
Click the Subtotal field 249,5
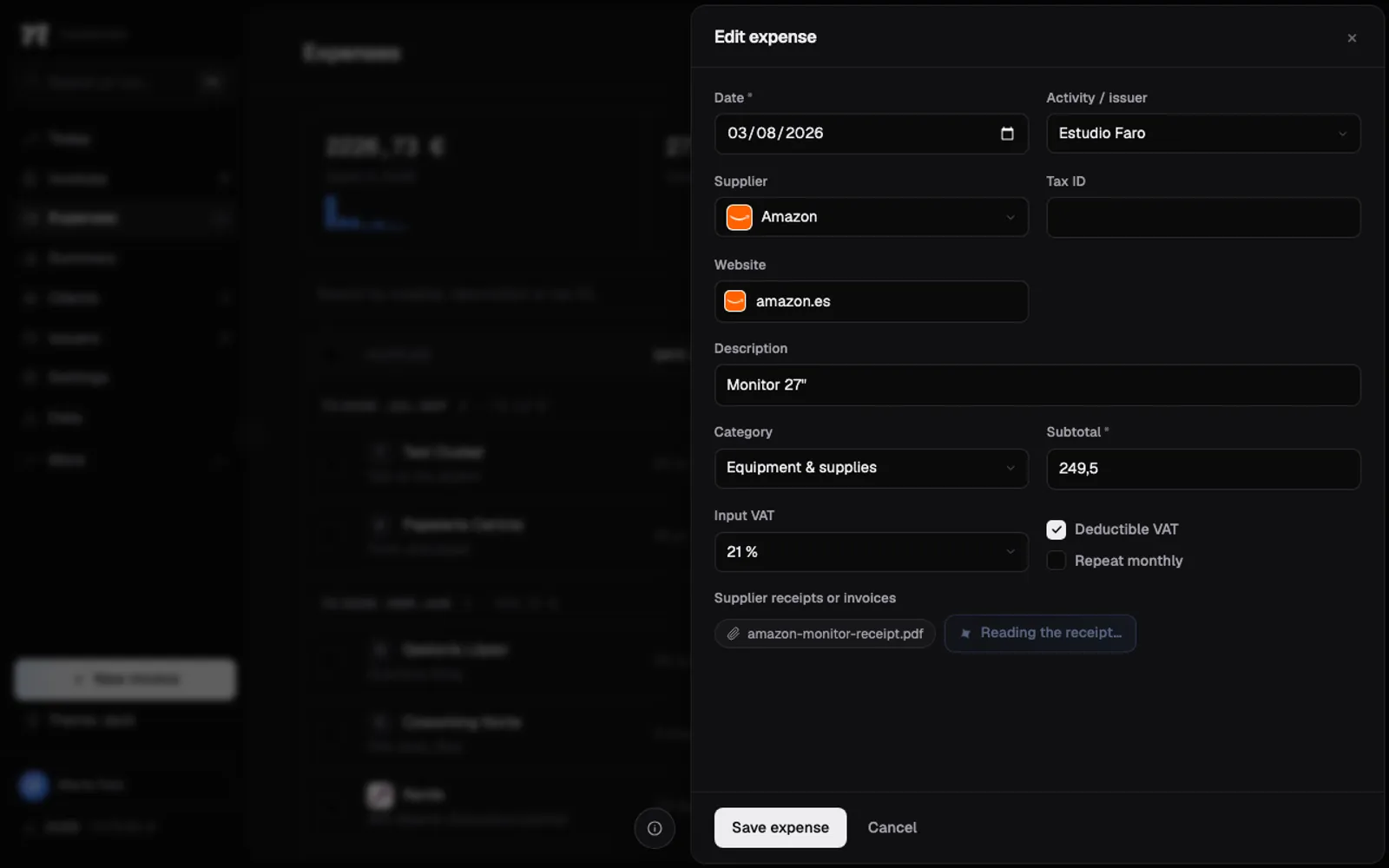1203,469
